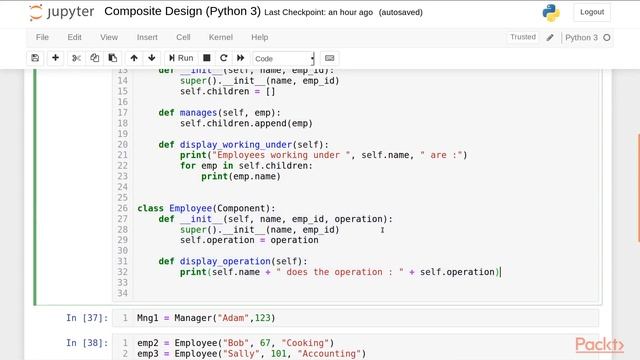Click the pencil edit-mode indicator icon

tap(550, 38)
